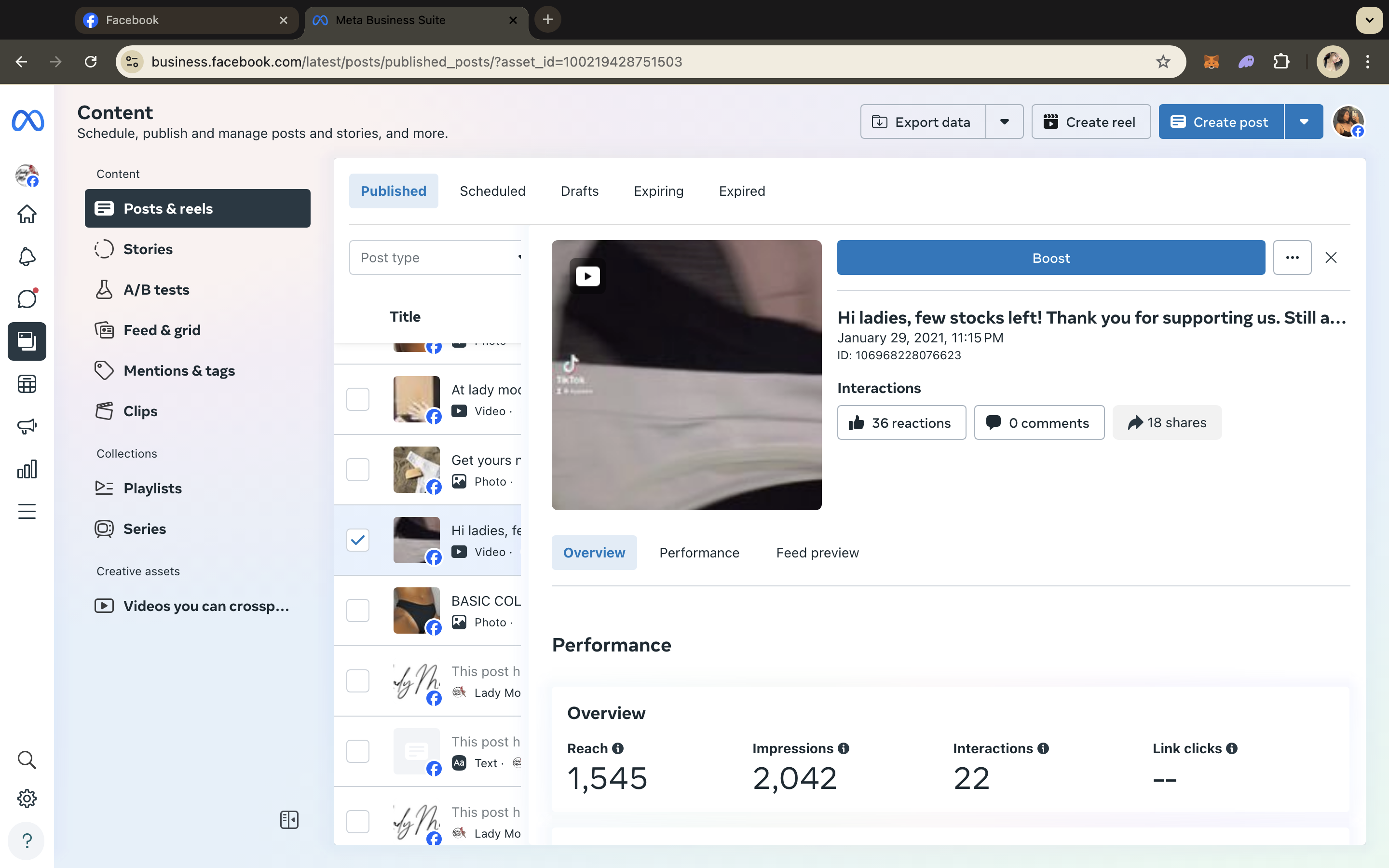The height and width of the screenshot is (868, 1389).
Task: Open Settings gear icon in left rail
Action: pos(27,799)
